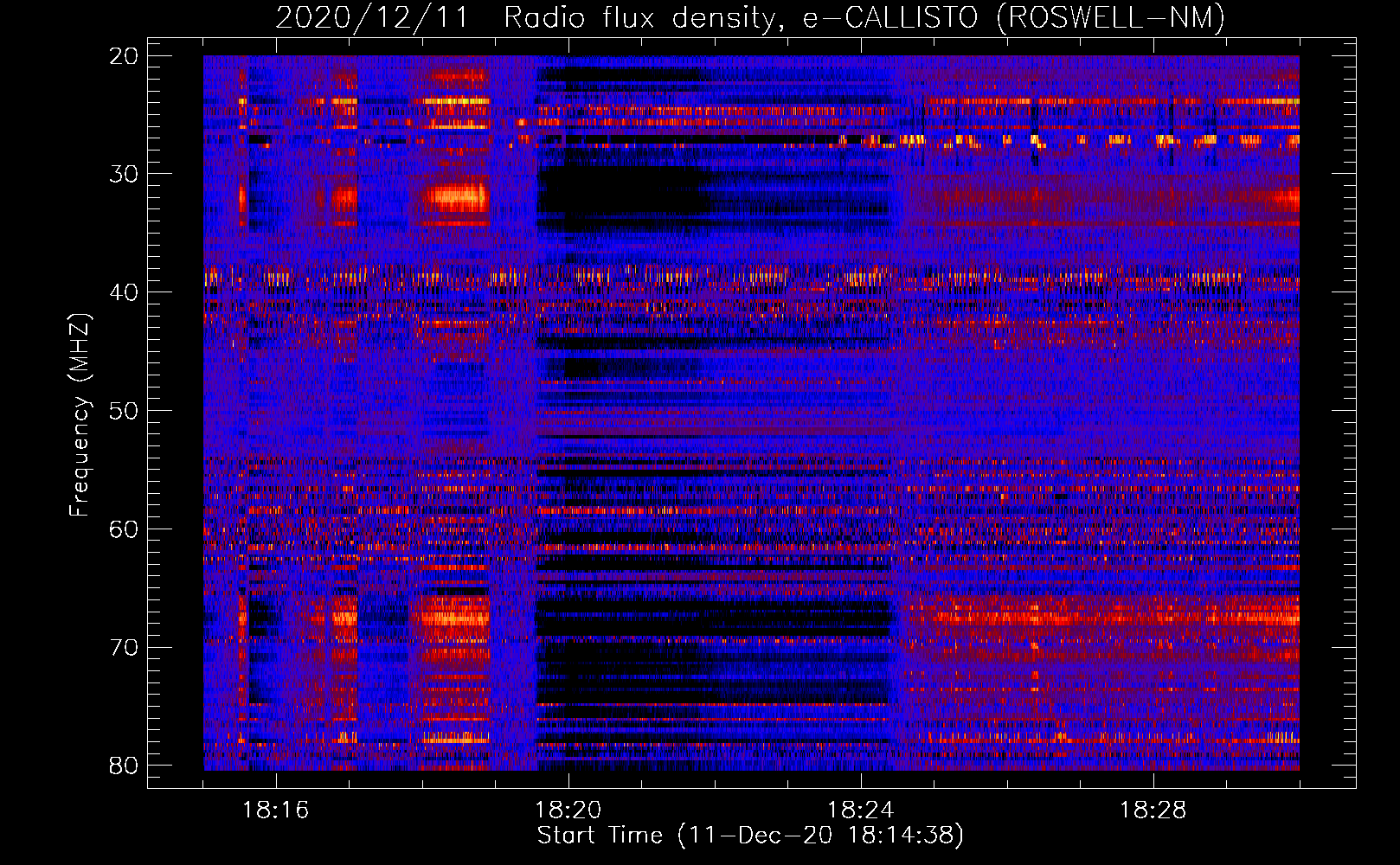Click the 60 frequency tick label
This screenshot has height=865, width=1400.
pyautogui.click(x=124, y=529)
